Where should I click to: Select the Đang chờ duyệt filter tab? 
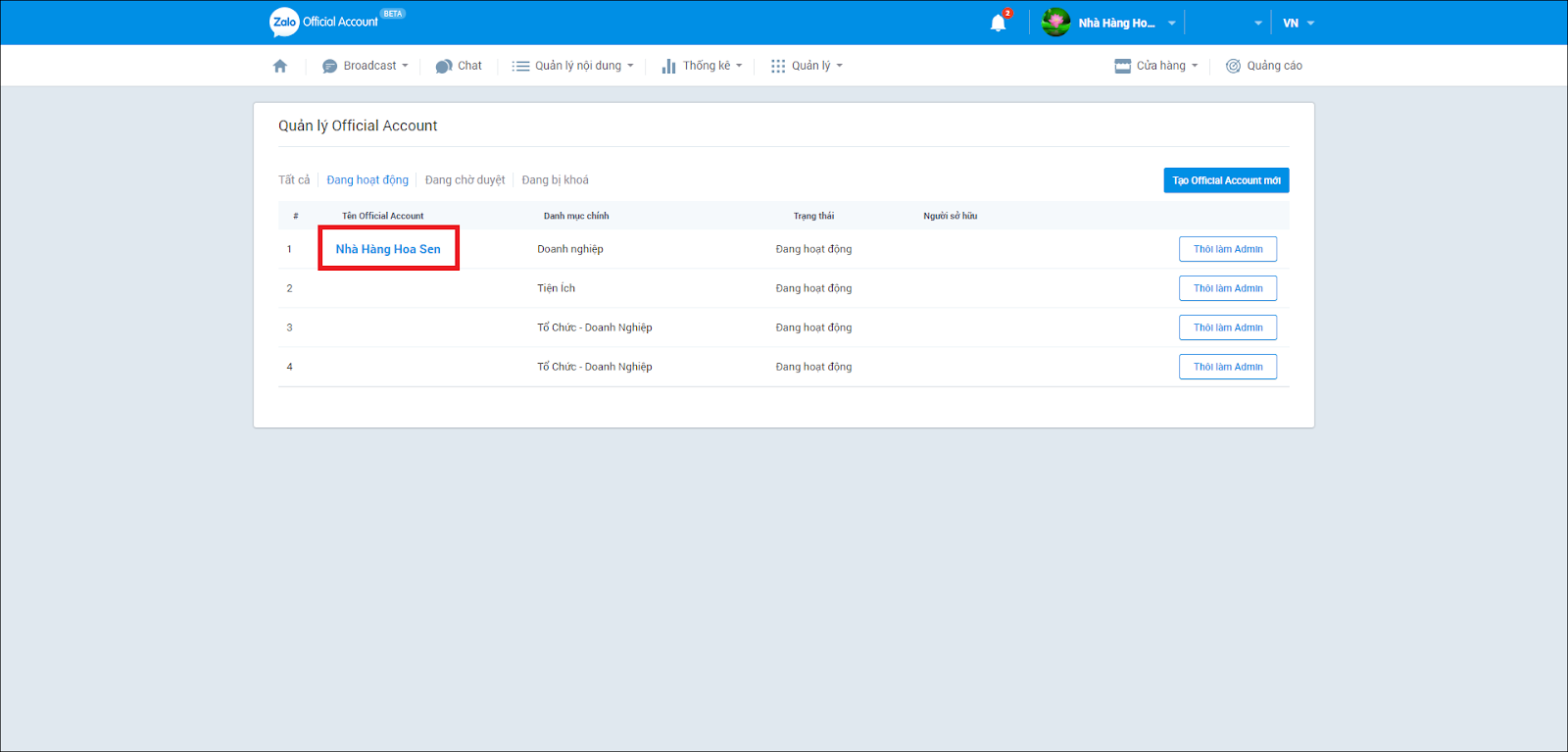click(465, 179)
